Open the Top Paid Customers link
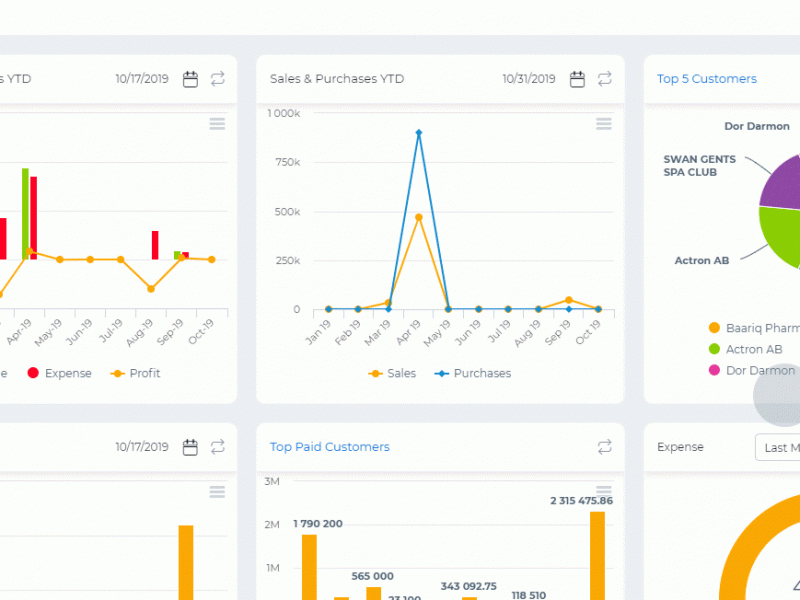Viewport: 800px width, 600px height. 330,447
